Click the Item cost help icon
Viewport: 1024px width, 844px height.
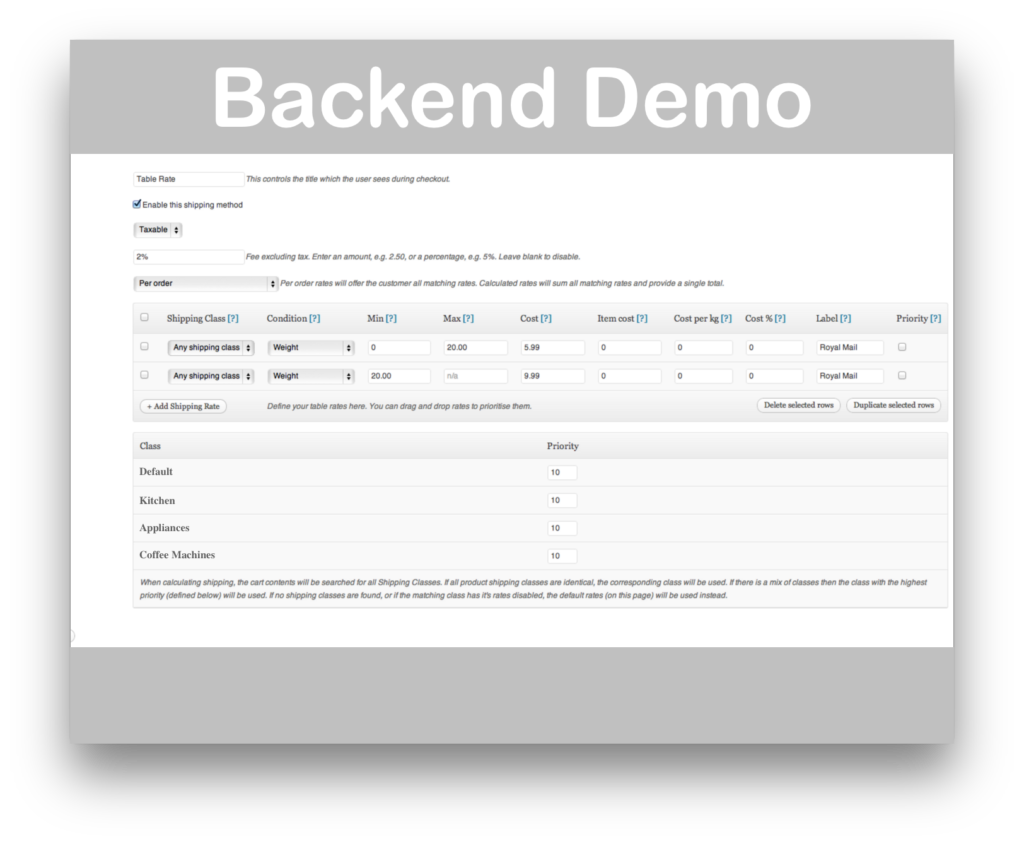644,318
